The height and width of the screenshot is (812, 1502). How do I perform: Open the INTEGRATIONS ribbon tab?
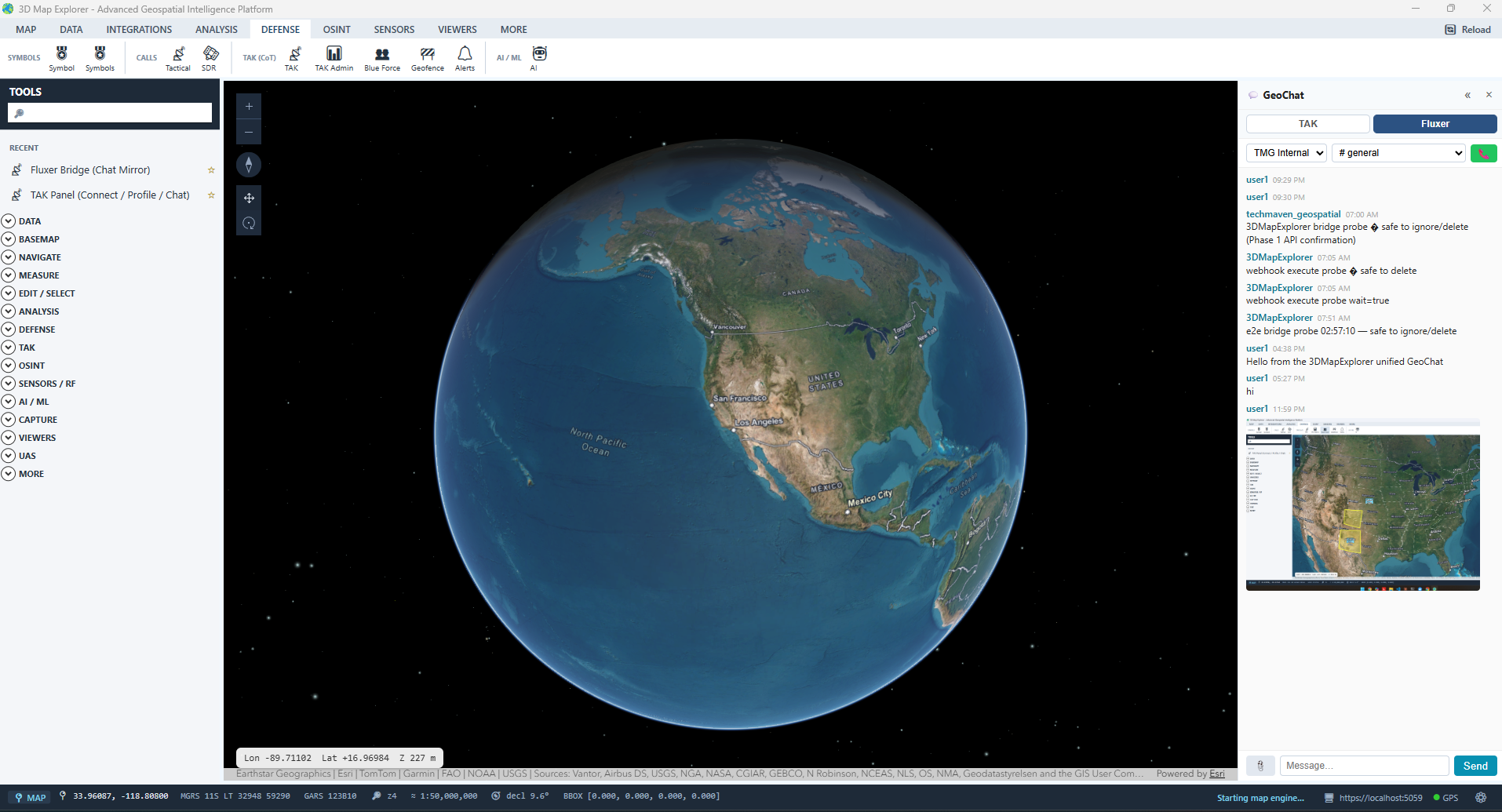pos(139,30)
